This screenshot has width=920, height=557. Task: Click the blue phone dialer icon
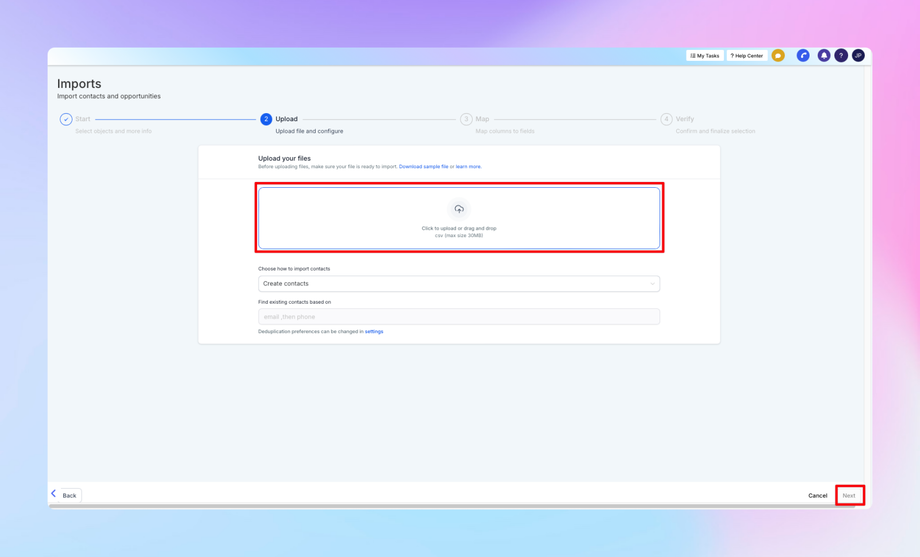coord(803,56)
